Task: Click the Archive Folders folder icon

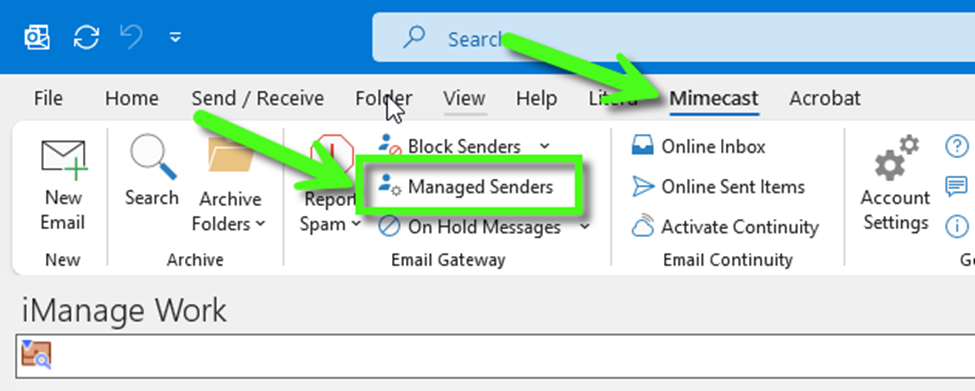Action: (x=231, y=155)
